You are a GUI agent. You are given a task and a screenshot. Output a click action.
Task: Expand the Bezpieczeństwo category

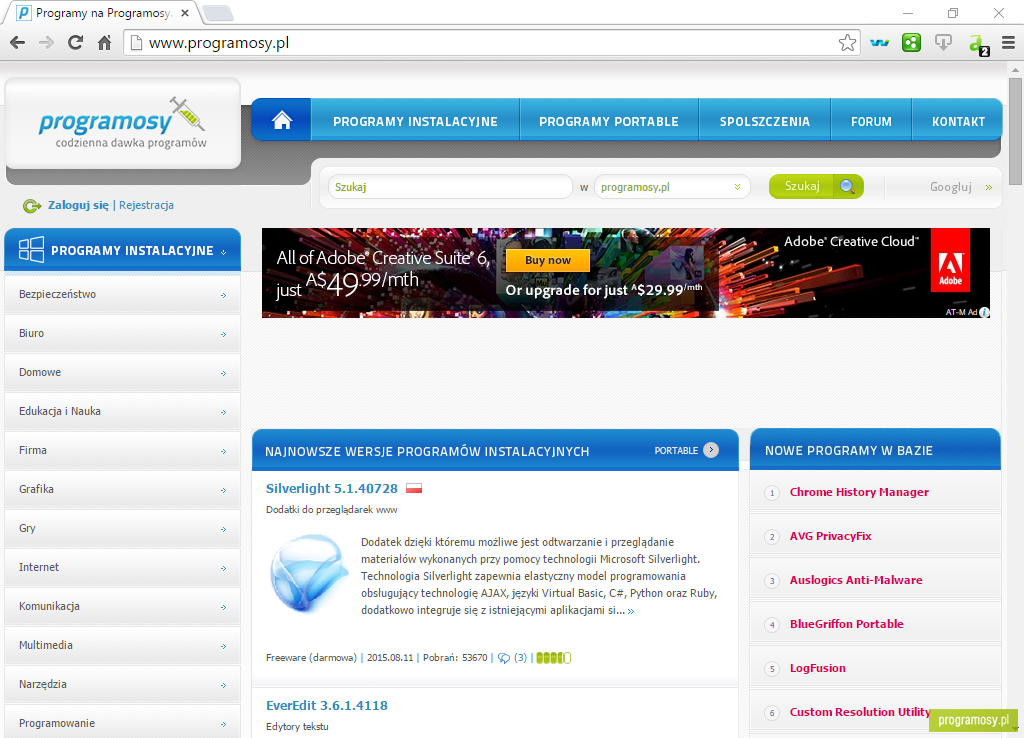(122, 295)
